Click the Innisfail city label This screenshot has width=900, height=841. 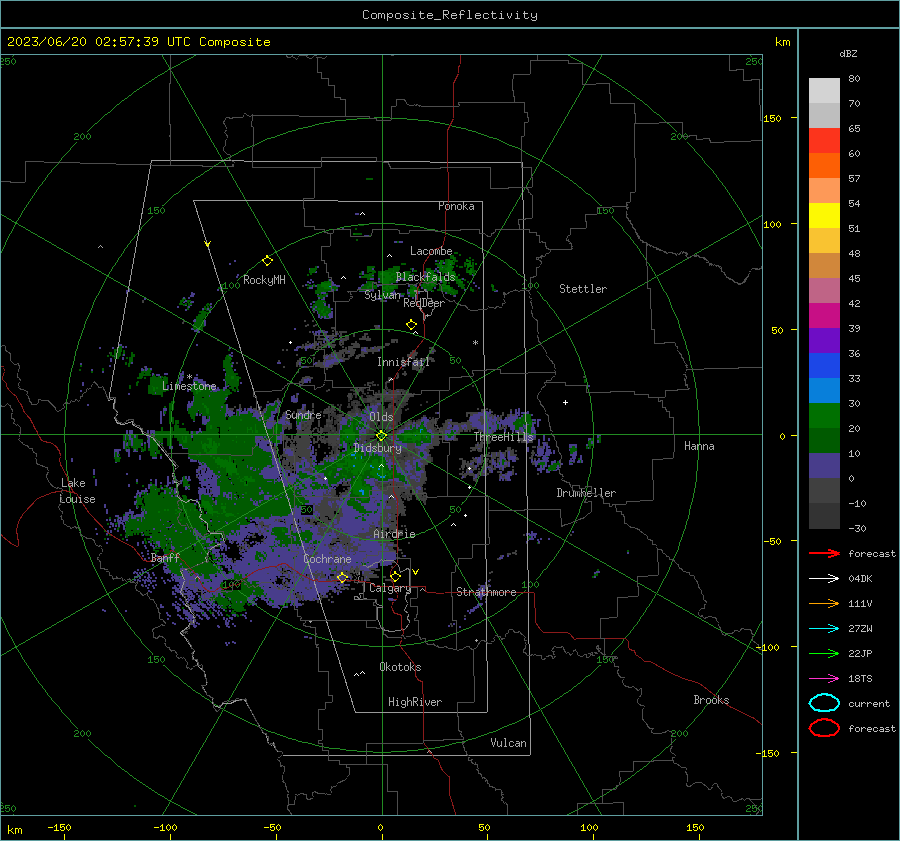coord(403,362)
